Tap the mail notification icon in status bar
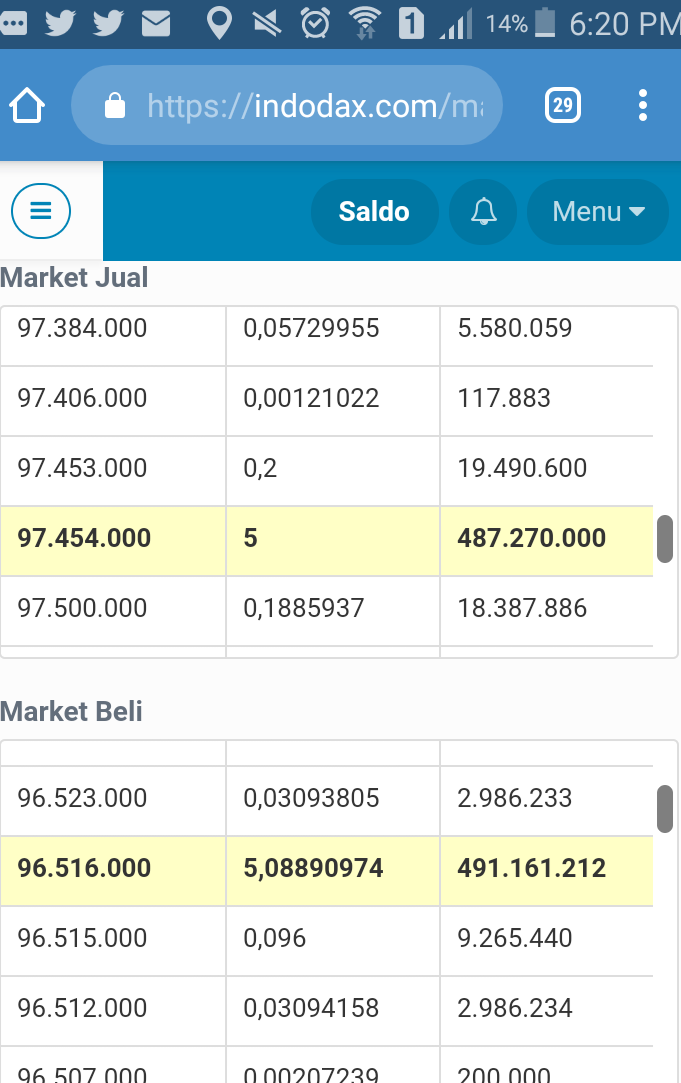Screen dimensions: 681x1083 [156, 24]
